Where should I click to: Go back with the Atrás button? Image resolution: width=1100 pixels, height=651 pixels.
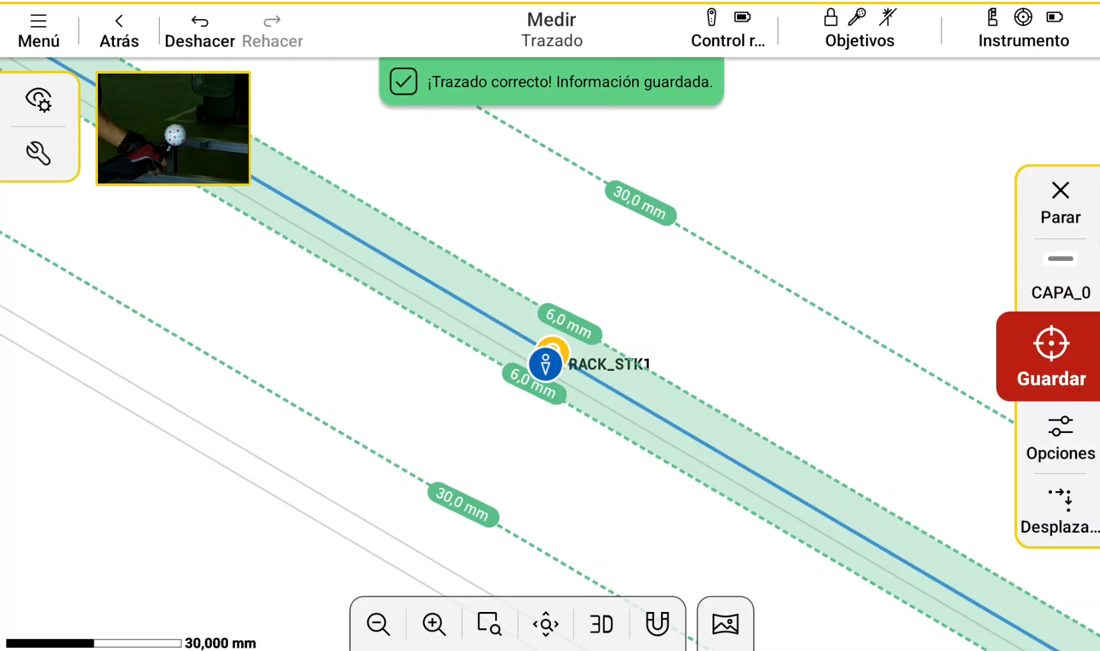click(119, 31)
